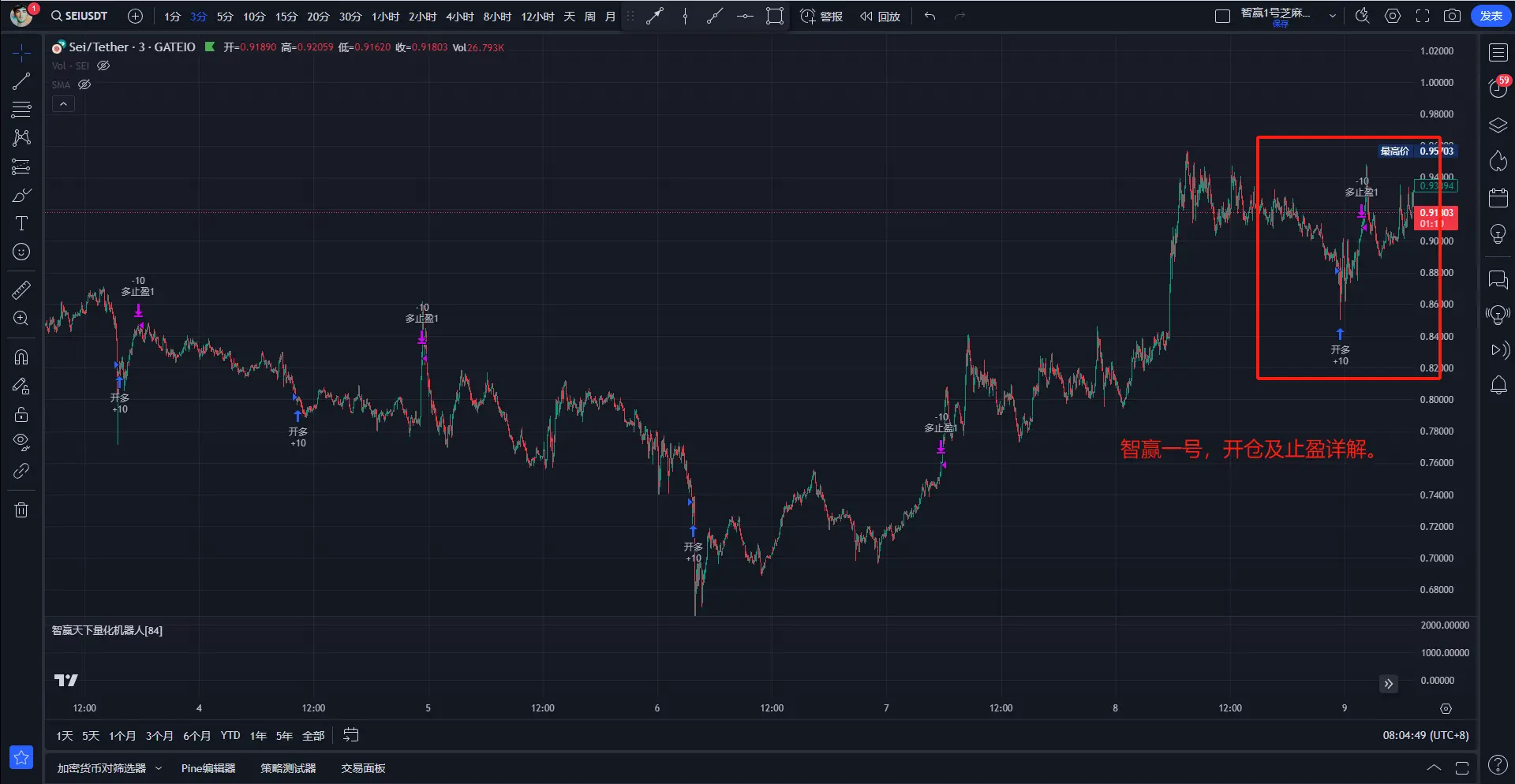Switch to the 1小时 timeframe

tap(386, 16)
